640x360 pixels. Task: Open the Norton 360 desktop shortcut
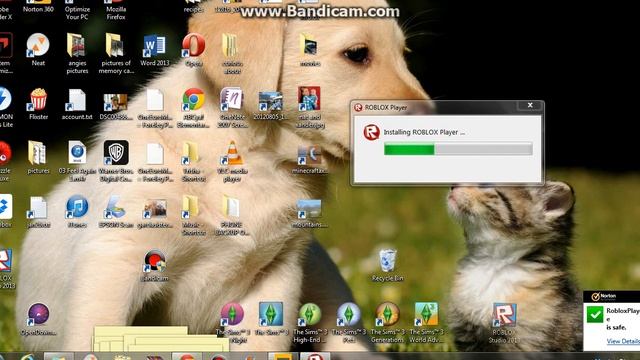point(38,7)
